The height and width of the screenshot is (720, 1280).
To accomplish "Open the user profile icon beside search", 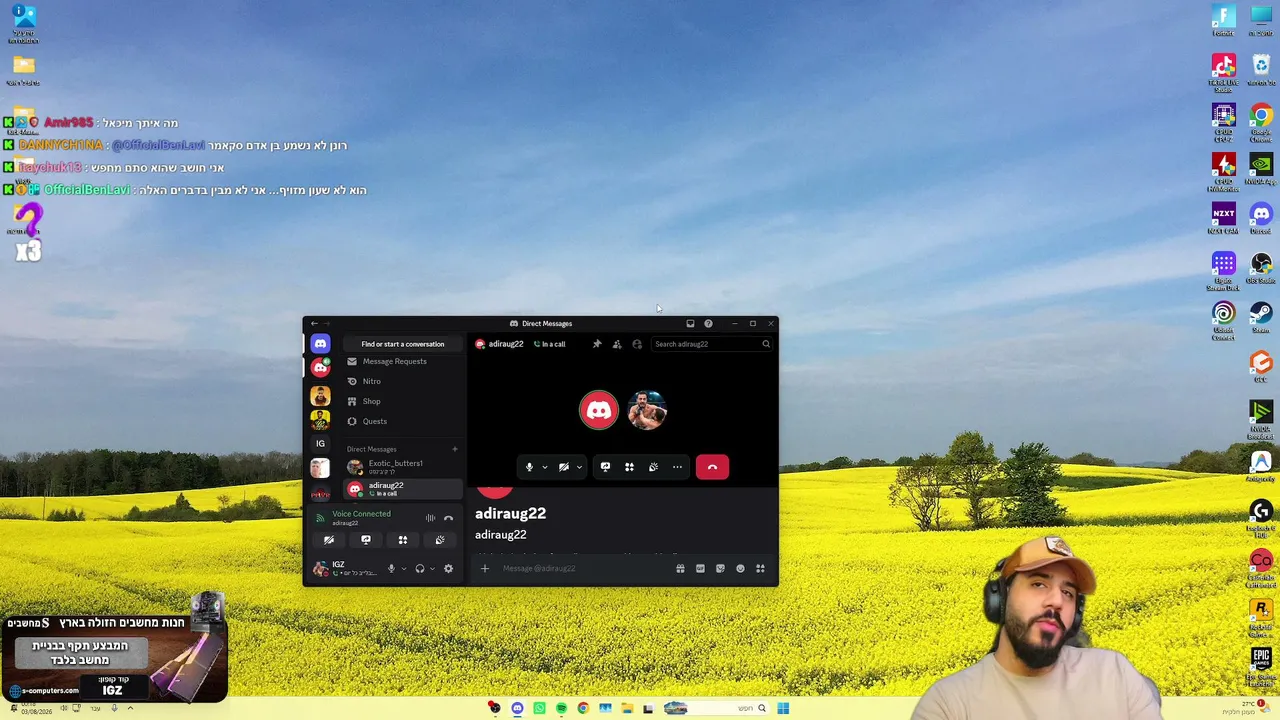I will pos(637,344).
